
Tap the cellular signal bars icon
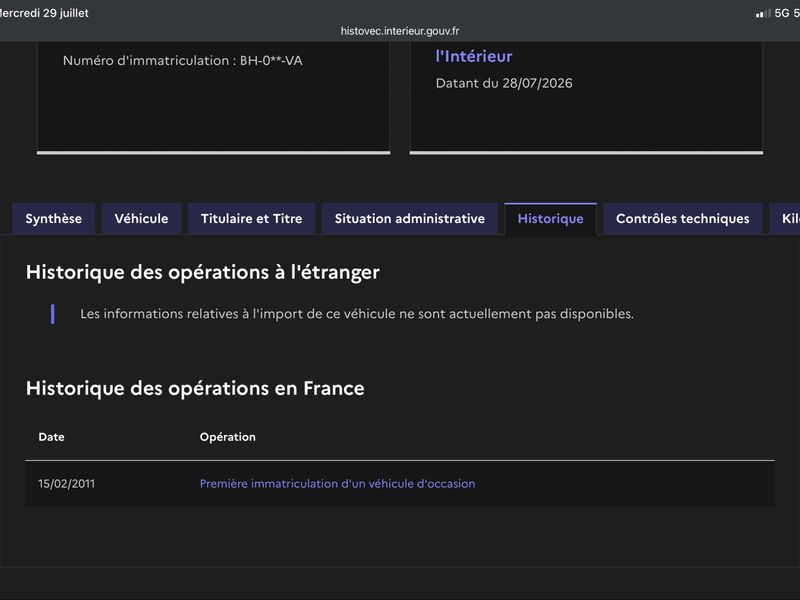point(763,13)
